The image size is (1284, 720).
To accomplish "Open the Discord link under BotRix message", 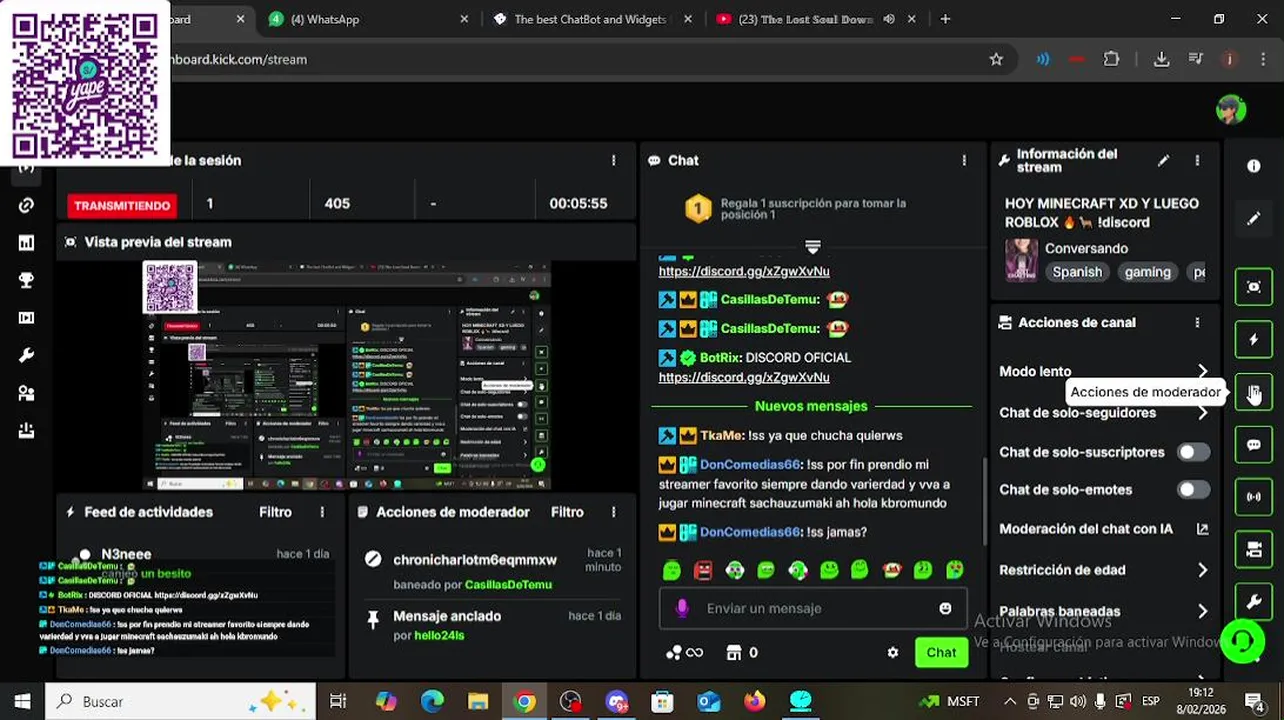I will (744, 377).
